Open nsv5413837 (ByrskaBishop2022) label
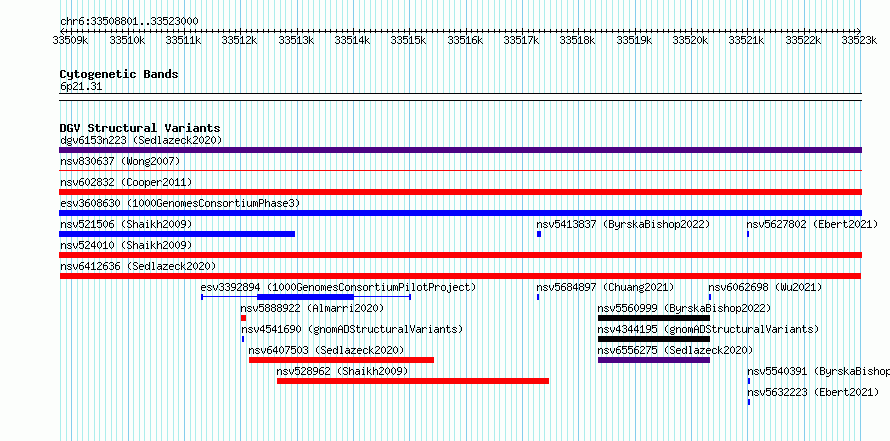The width and height of the screenshot is (890, 441). tap(623, 224)
